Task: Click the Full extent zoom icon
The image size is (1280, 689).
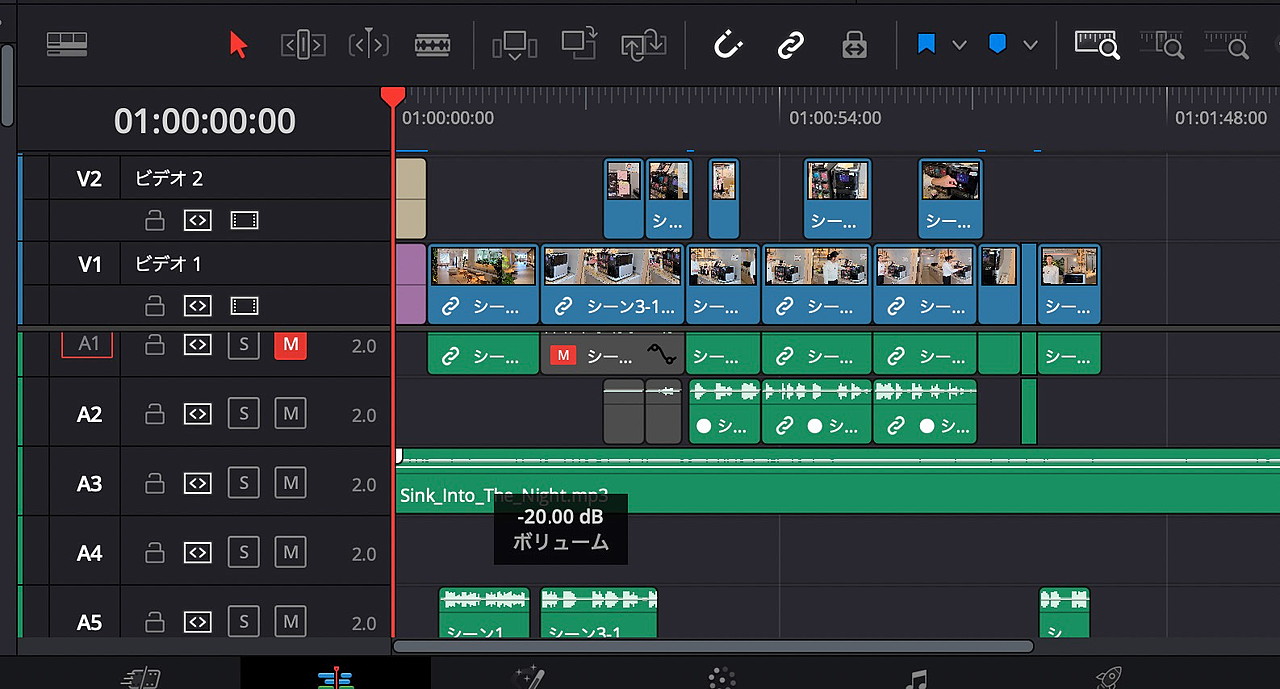Action: pos(1097,45)
